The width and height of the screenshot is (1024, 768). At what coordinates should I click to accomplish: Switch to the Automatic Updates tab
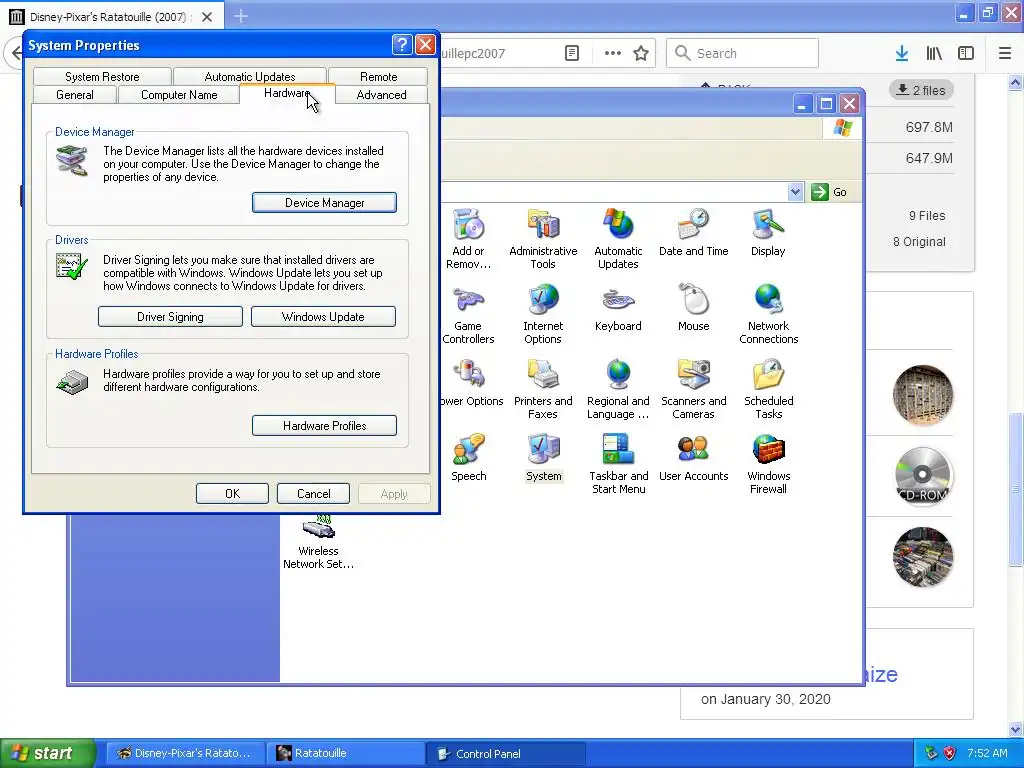249,76
